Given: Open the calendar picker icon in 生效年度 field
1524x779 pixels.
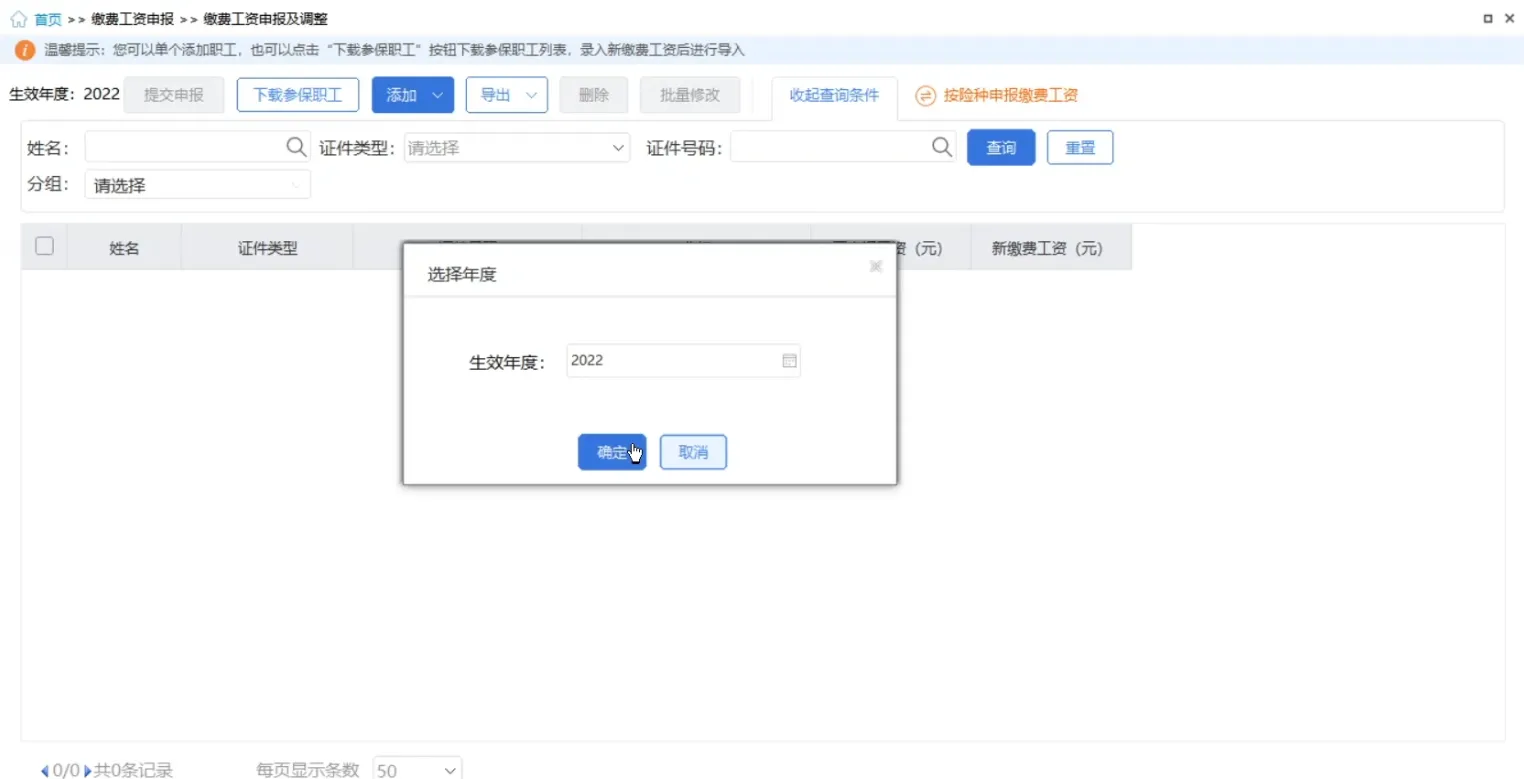Looking at the screenshot, I should tap(789, 361).
